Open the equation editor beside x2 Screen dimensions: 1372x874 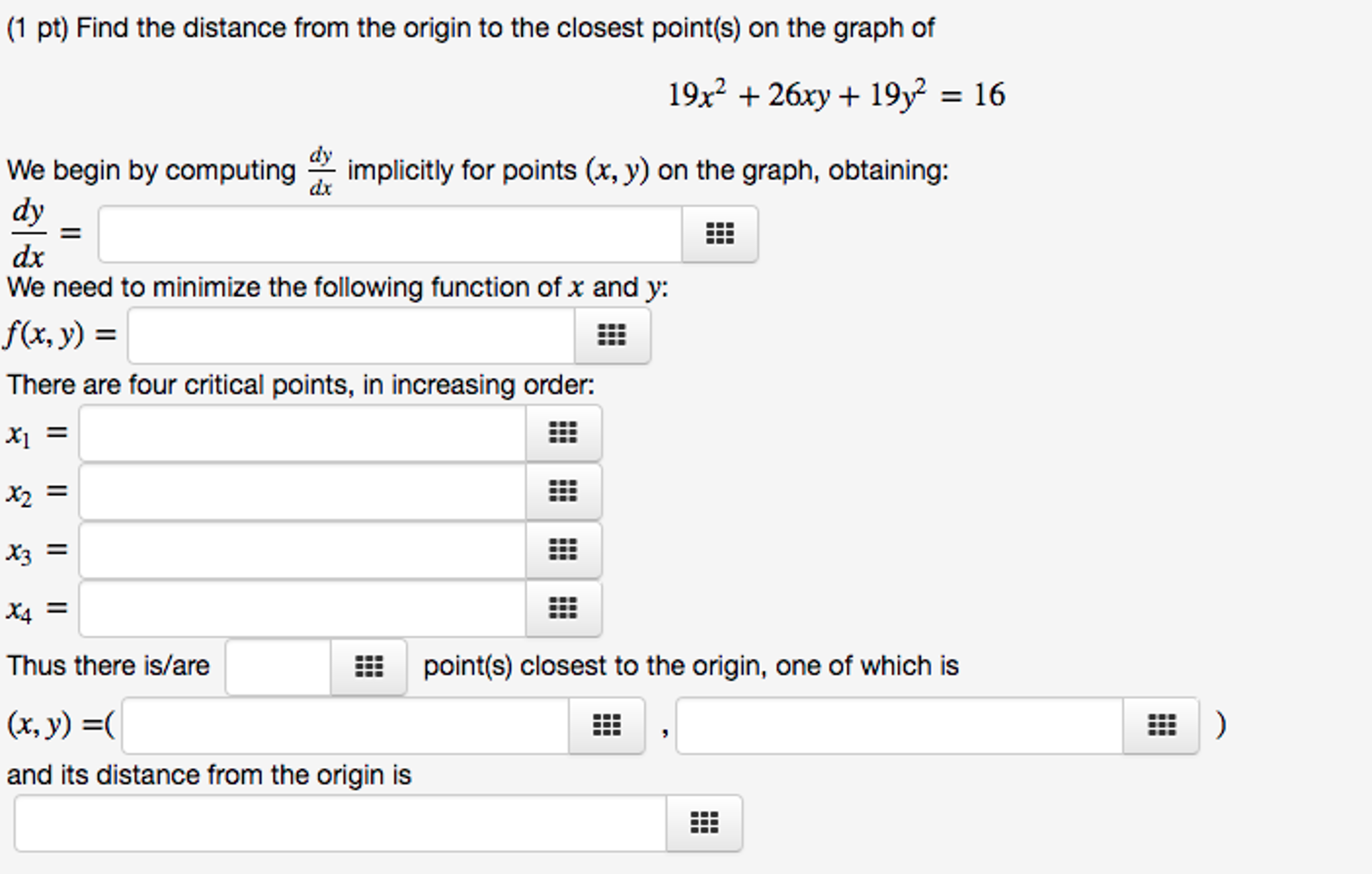[x=564, y=491]
